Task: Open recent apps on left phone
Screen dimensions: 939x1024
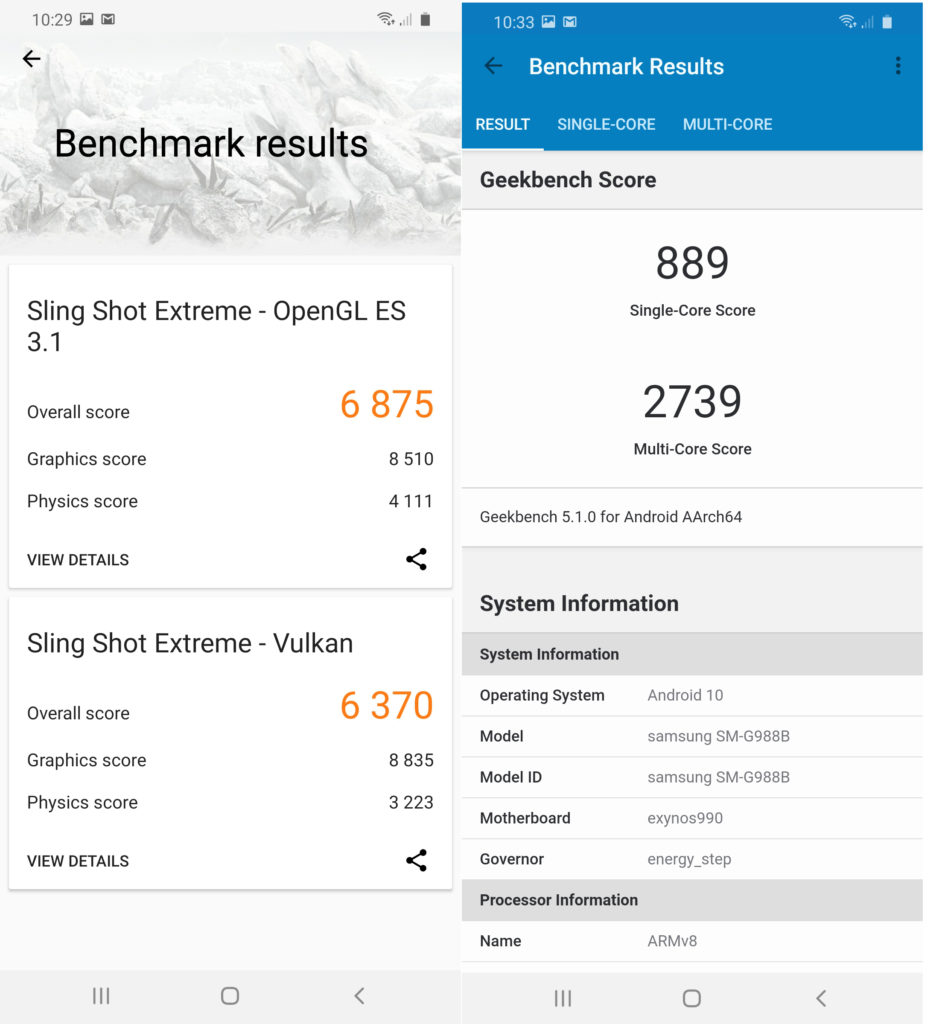Action: 101,996
